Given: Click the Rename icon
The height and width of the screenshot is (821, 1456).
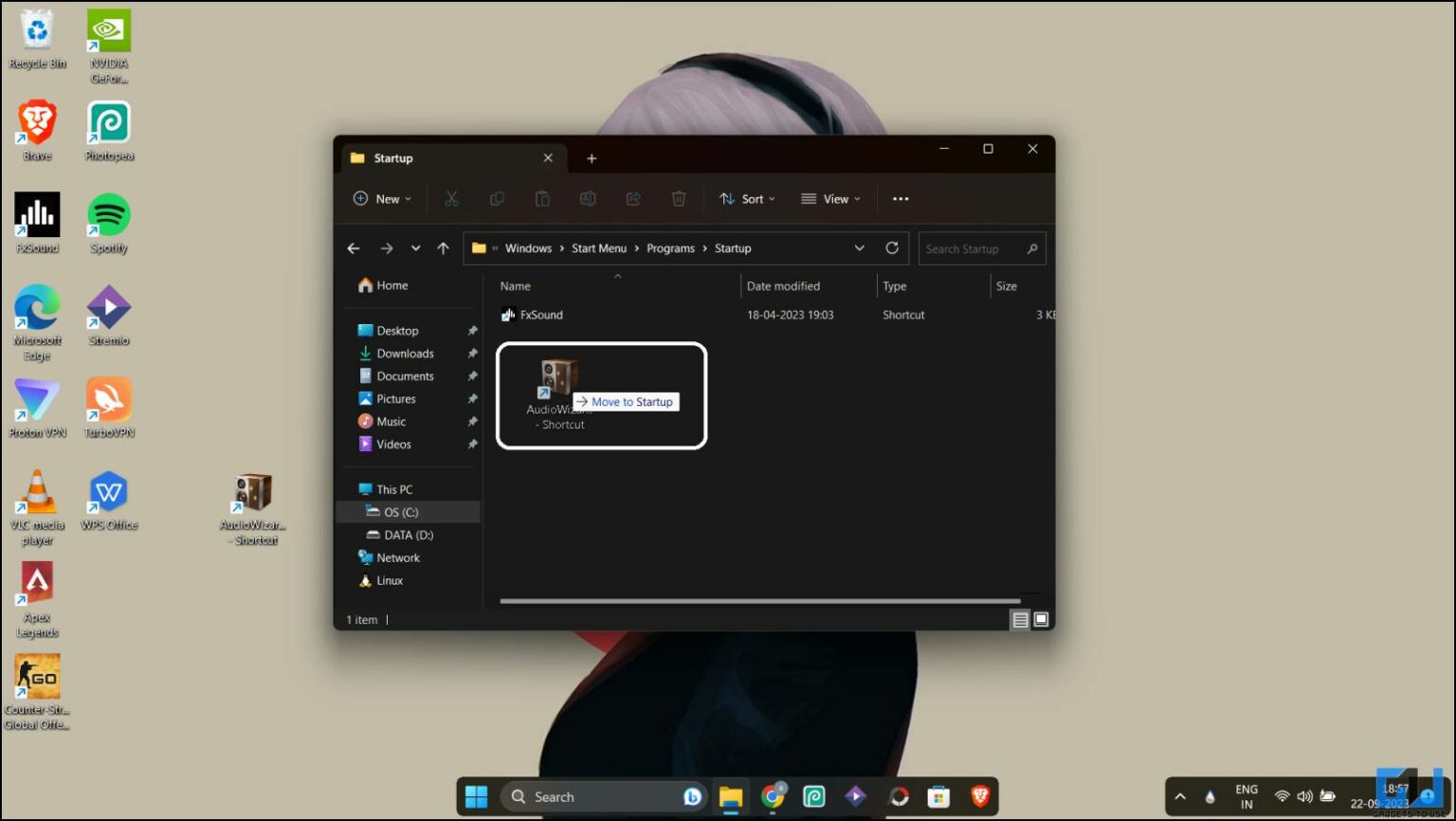Looking at the screenshot, I should coord(588,198).
